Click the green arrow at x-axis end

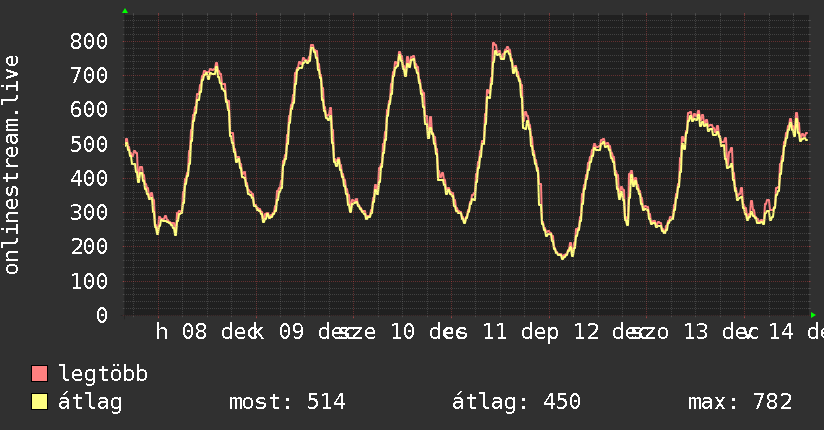pos(813,315)
